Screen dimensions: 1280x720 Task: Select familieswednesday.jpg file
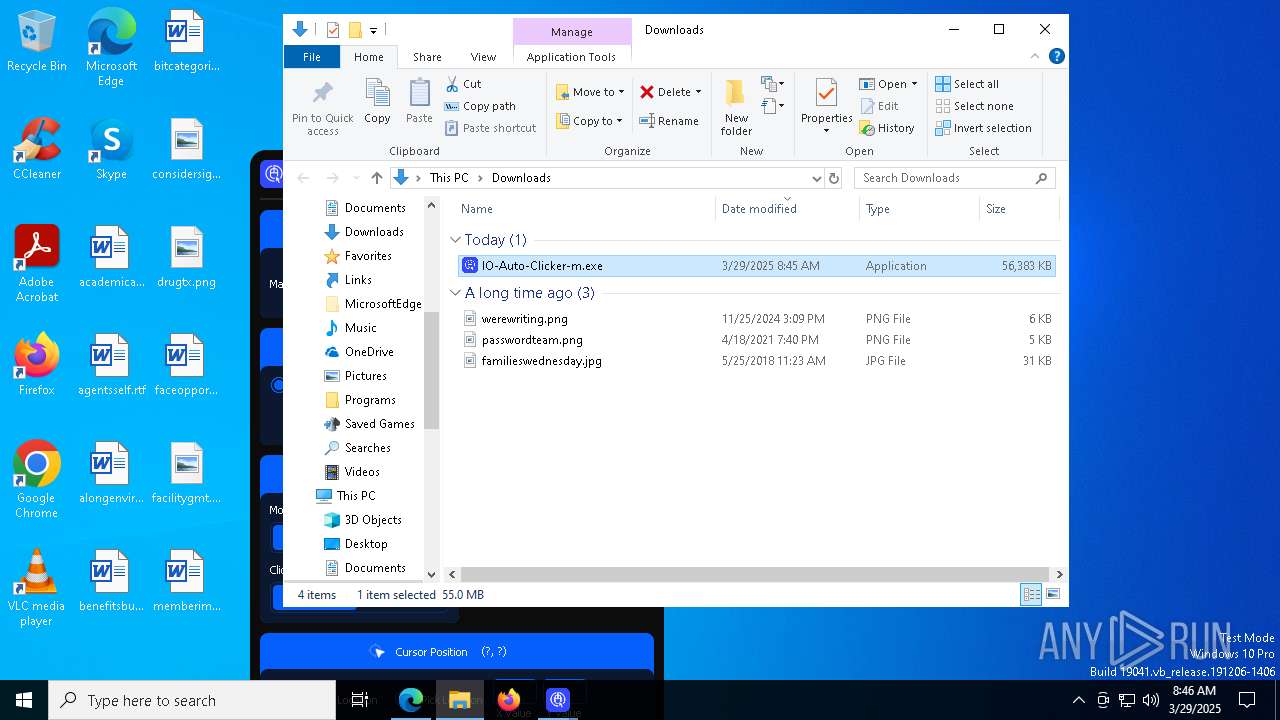coord(756,361)
